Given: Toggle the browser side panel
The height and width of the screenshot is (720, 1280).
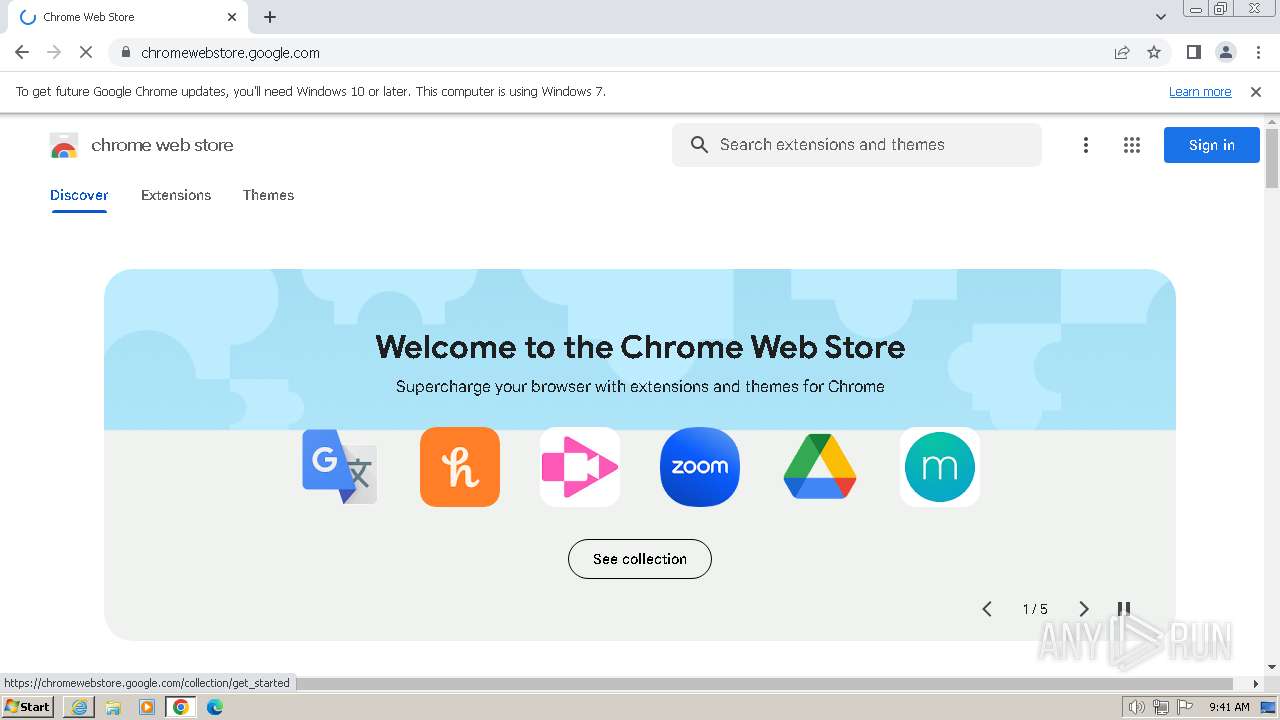Looking at the screenshot, I should [1194, 52].
